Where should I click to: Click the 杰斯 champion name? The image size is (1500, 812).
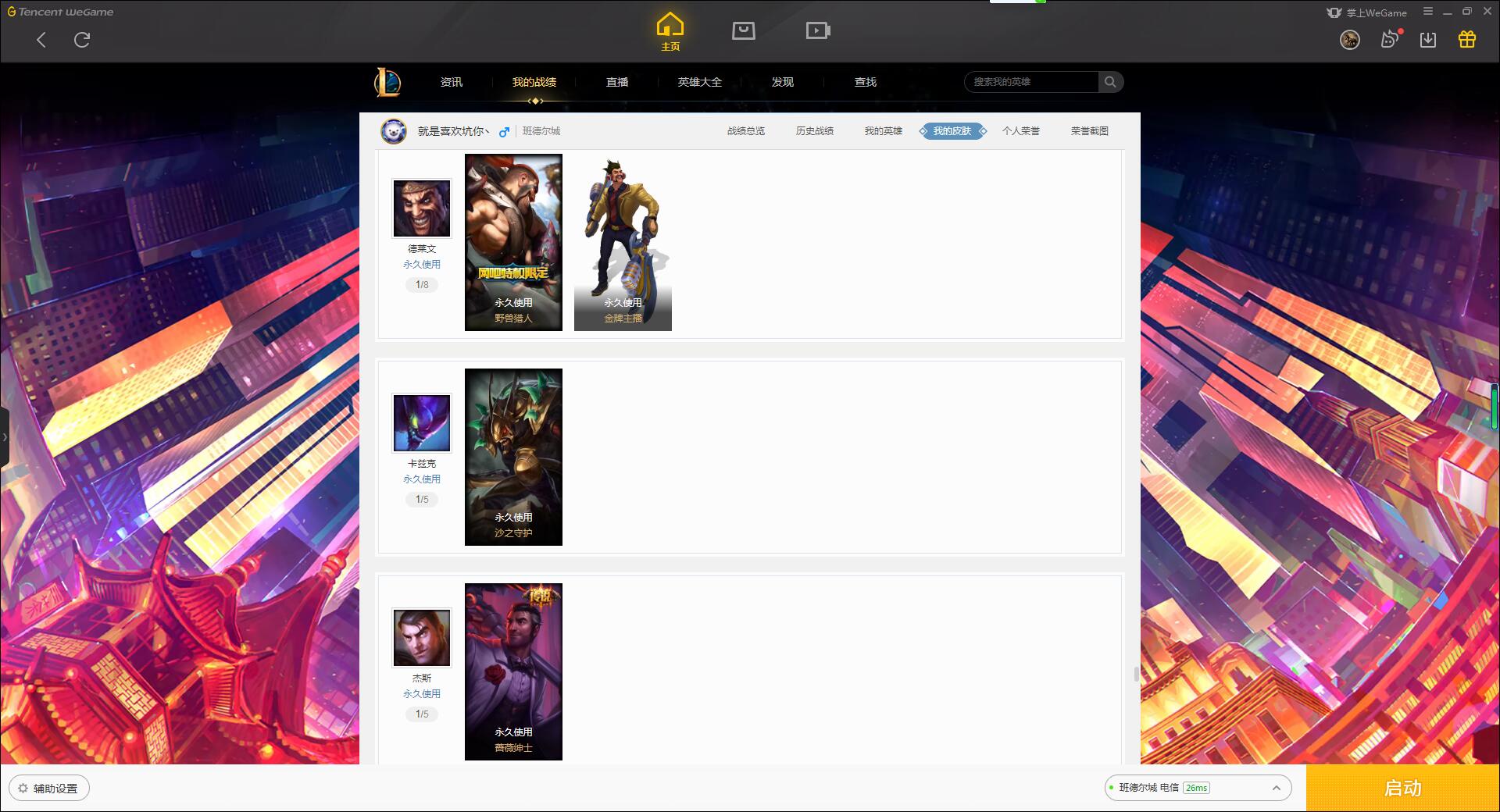[422, 678]
